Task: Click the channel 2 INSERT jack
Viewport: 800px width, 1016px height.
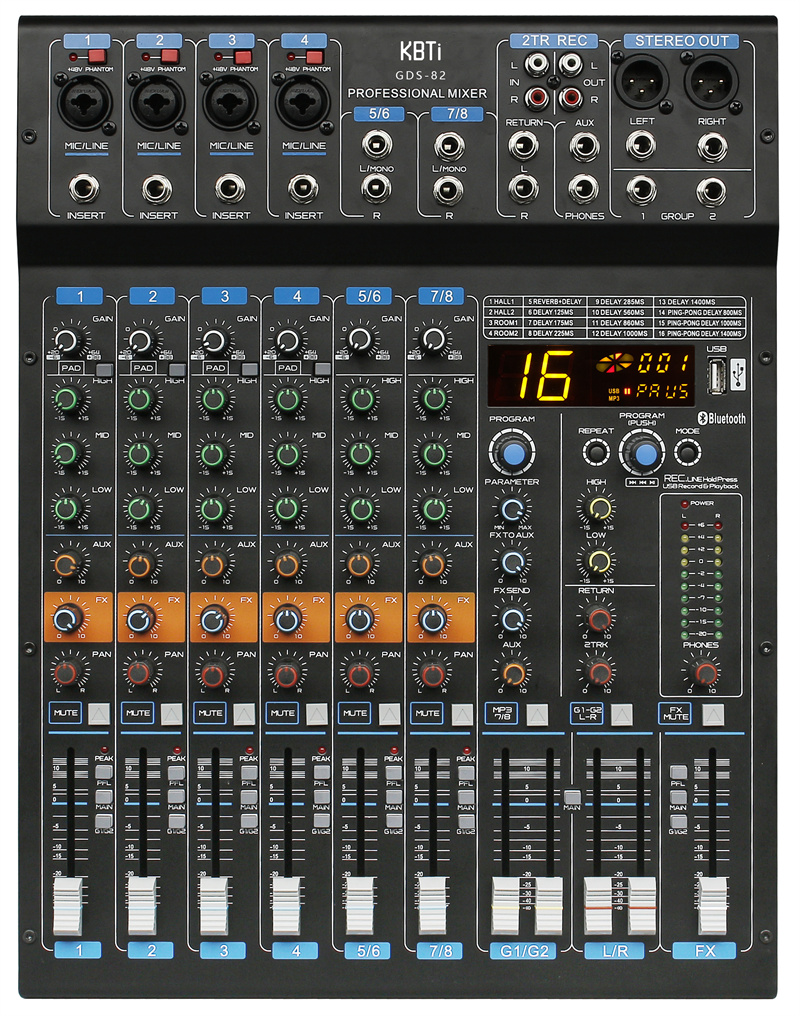Action: (157, 189)
